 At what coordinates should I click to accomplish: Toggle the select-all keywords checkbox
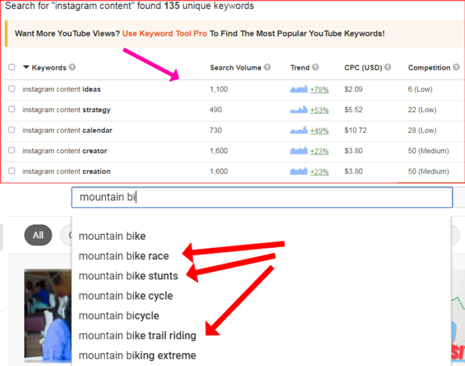point(12,67)
